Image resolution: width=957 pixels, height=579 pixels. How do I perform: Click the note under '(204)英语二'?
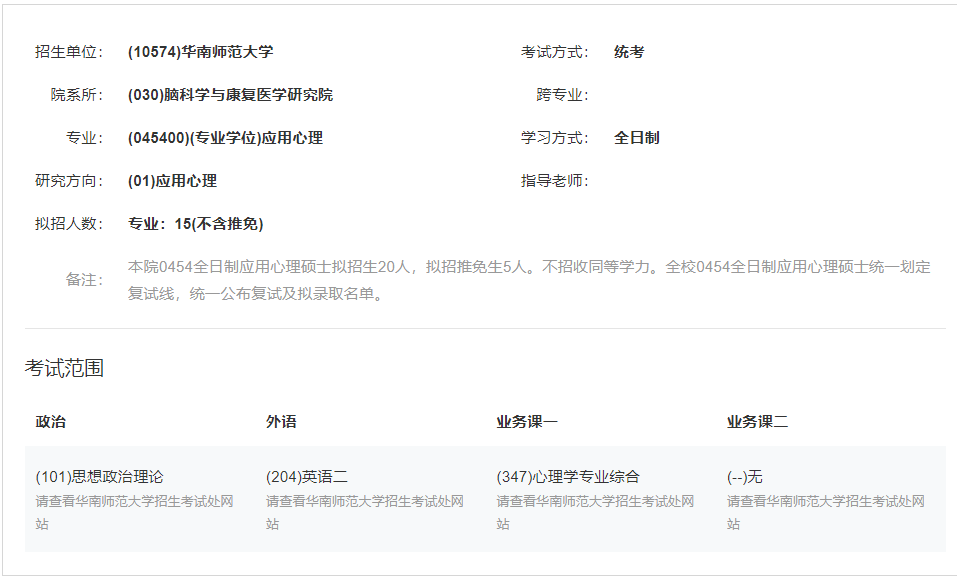click(365, 512)
